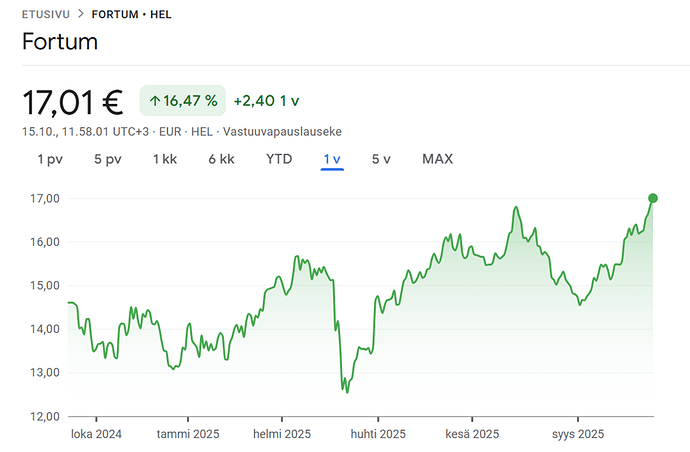Select the 1 kk chart period
The height and width of the screenshot is (452, 690).
[x=165, y=159]
